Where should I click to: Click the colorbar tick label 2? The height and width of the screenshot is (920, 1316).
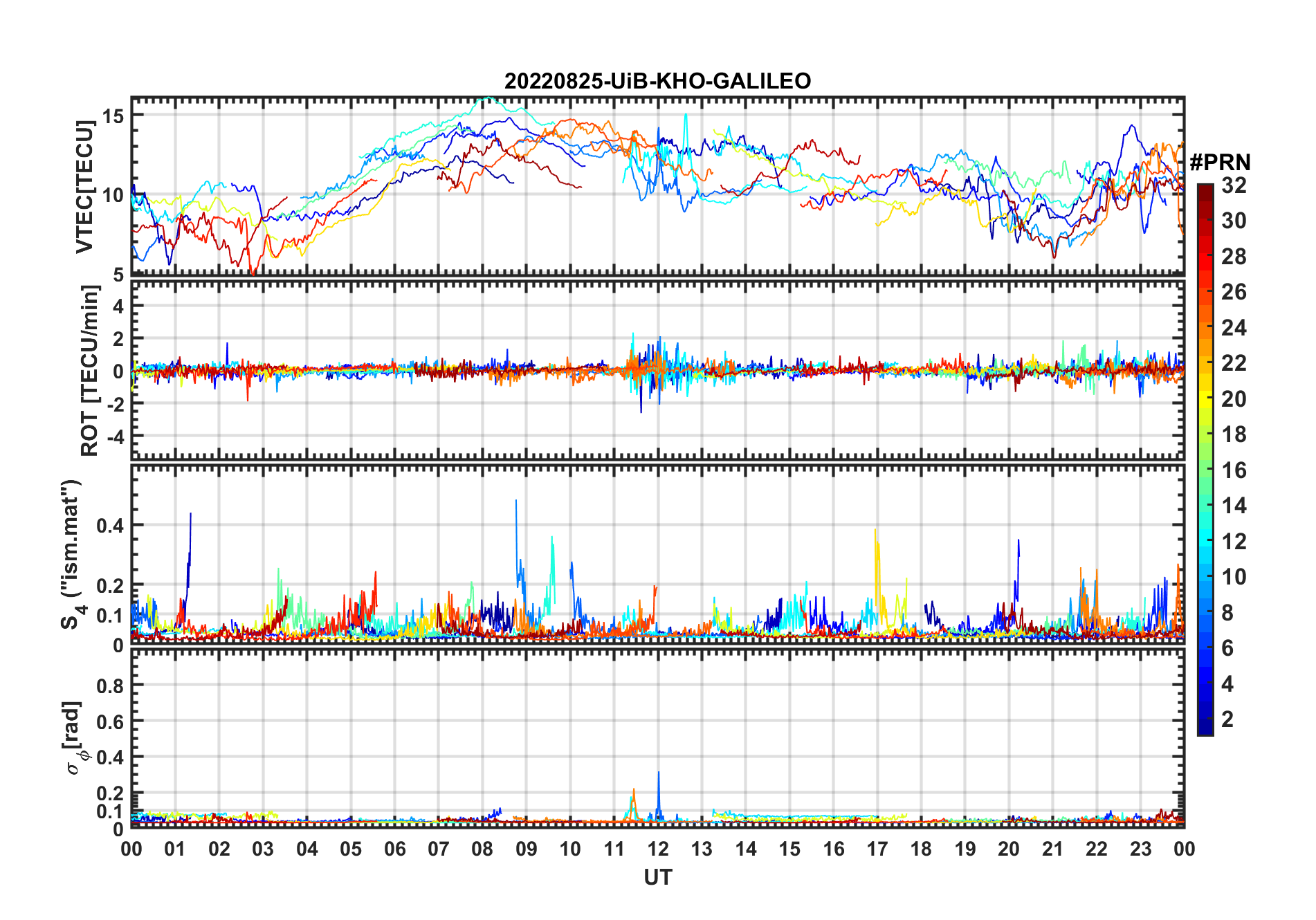(1227, 719)
